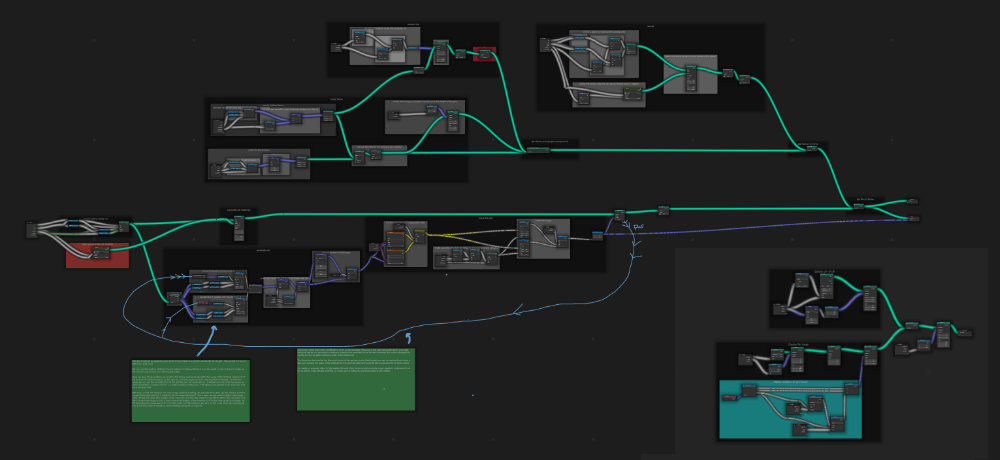Select the far-left input node of the graph

click(33, 230)
